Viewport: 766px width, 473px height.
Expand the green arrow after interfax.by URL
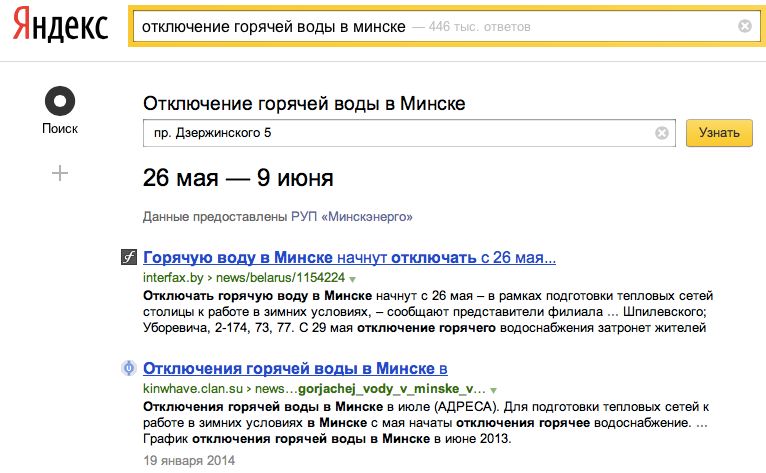(353, 277)
